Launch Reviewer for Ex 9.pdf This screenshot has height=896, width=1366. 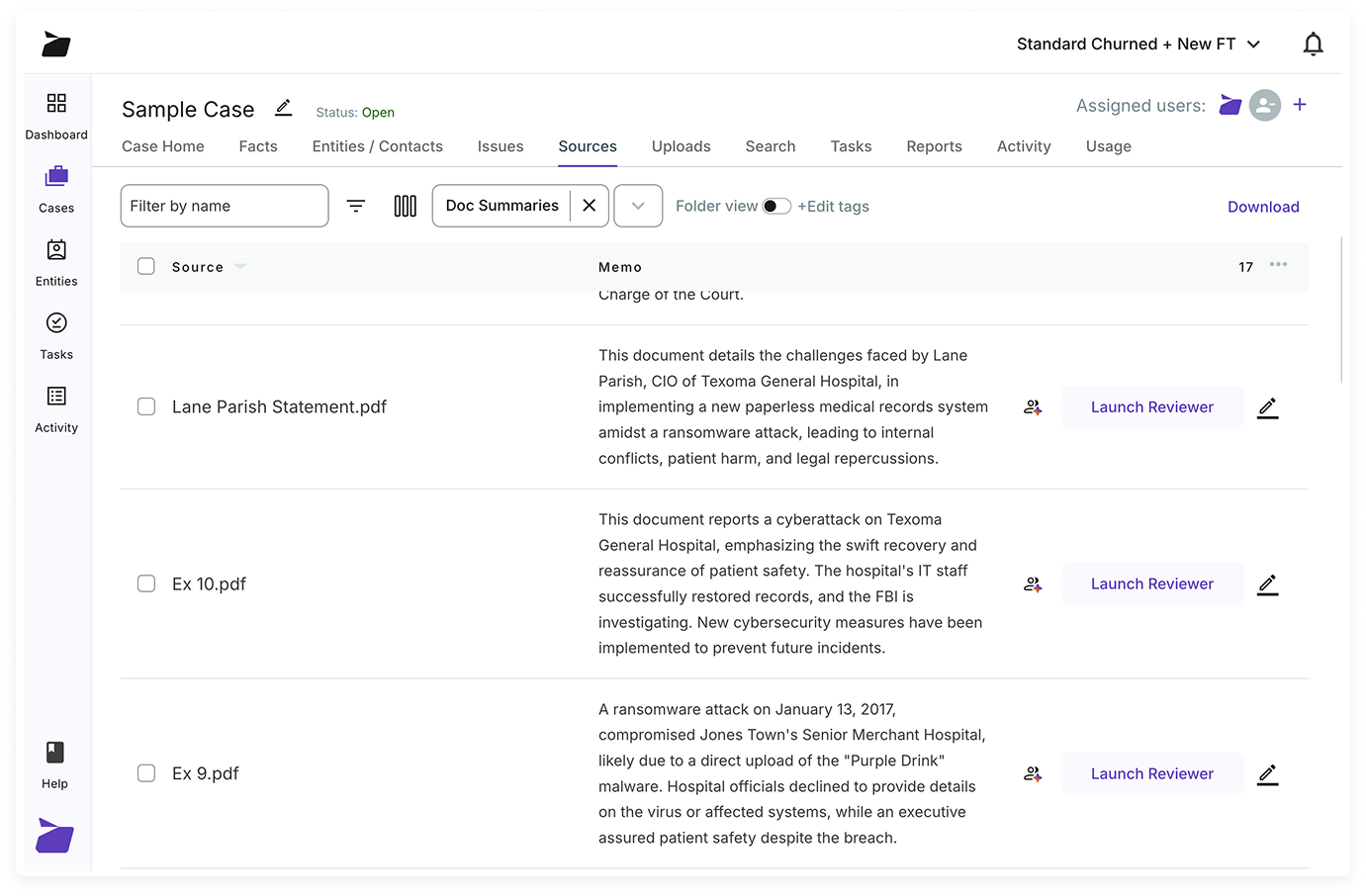1151,773
